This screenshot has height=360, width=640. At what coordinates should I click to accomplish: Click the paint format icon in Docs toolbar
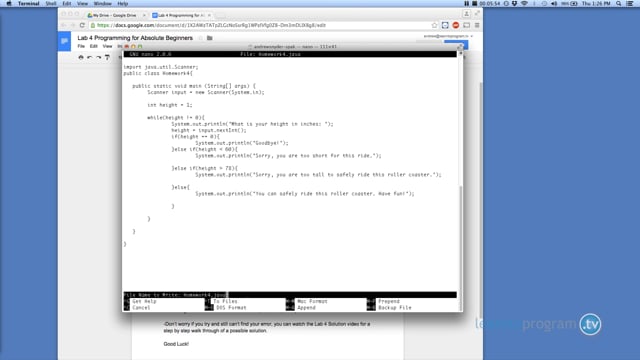pos(107,58)
